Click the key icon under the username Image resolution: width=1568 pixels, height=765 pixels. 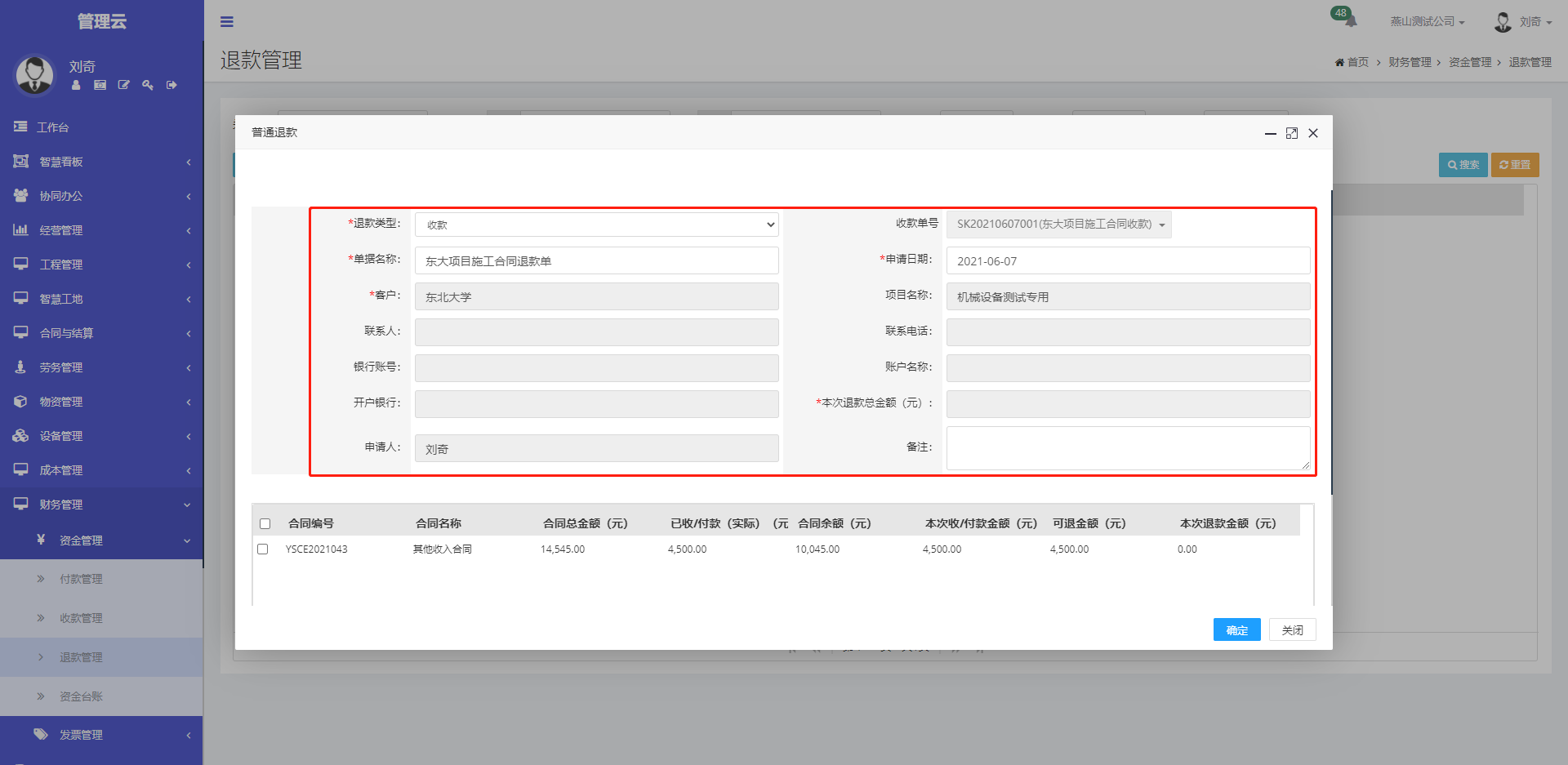[148, 85]
